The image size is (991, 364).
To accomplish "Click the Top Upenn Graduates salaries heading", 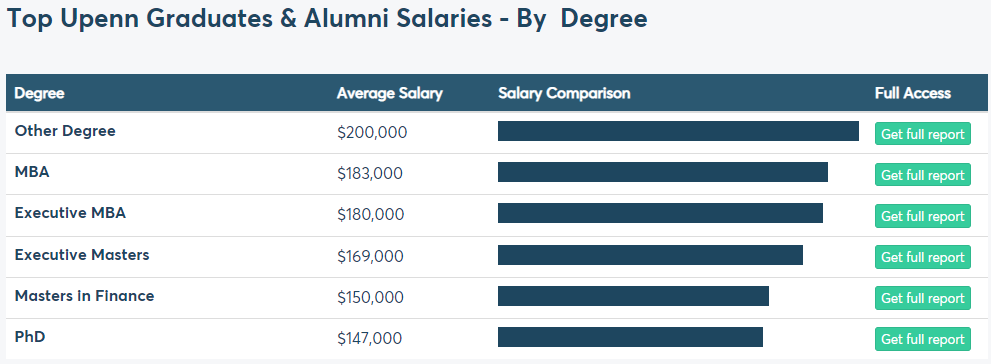I will click(x=327, y=19).
